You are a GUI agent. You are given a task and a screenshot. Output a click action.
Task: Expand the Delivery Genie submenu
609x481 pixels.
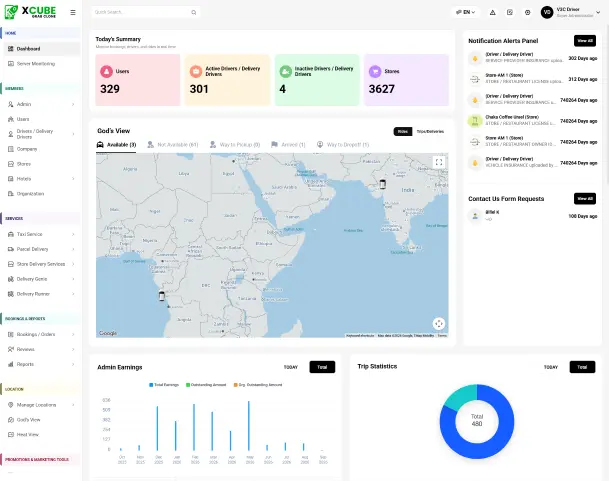(73, 279)
